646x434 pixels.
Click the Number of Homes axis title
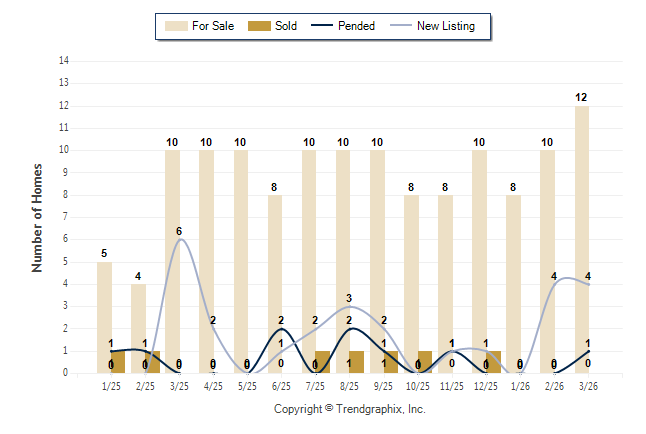click(x=38, y=217)
